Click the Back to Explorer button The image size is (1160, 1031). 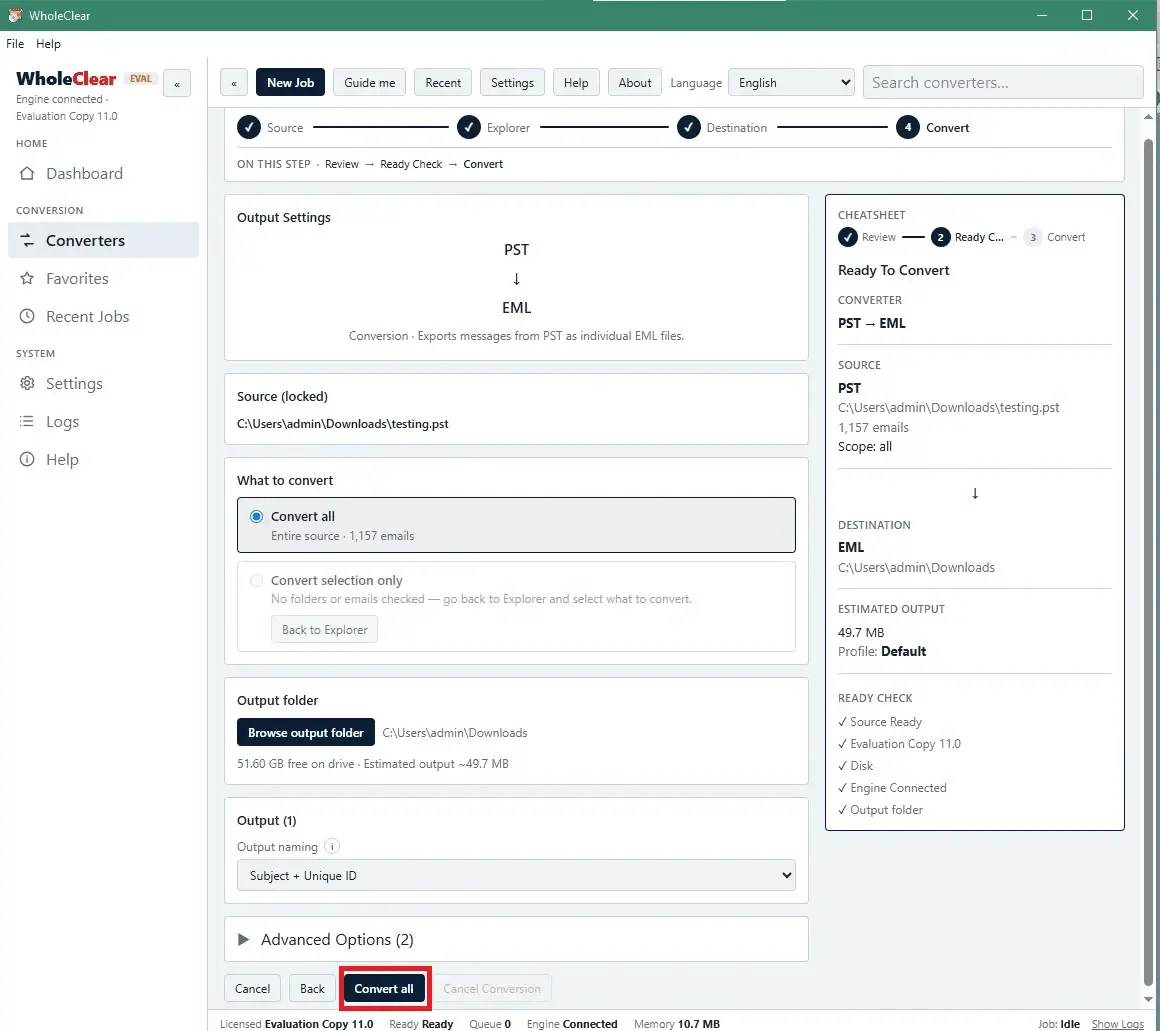tap(324, 629)
